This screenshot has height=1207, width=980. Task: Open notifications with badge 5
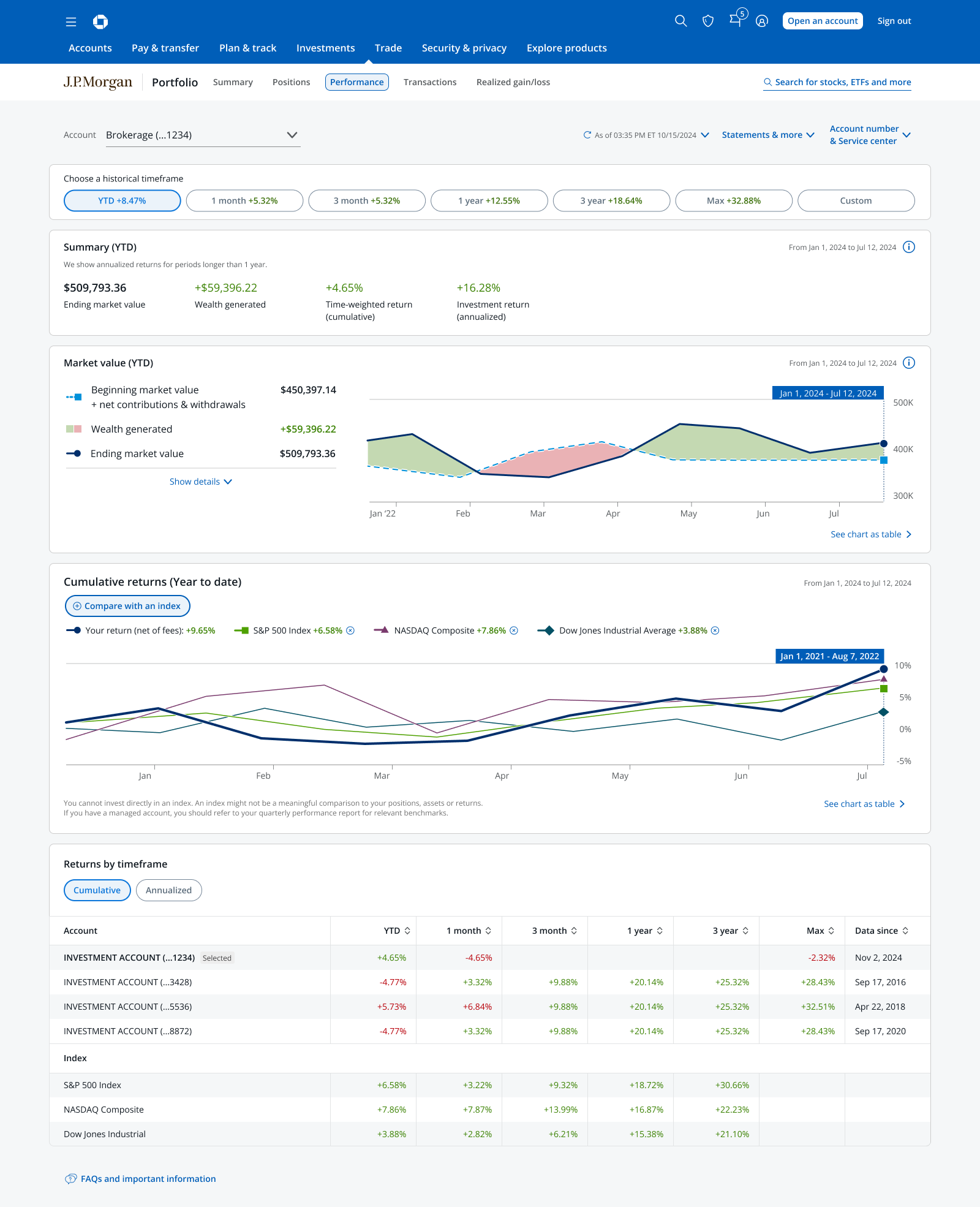pos(737,18)
